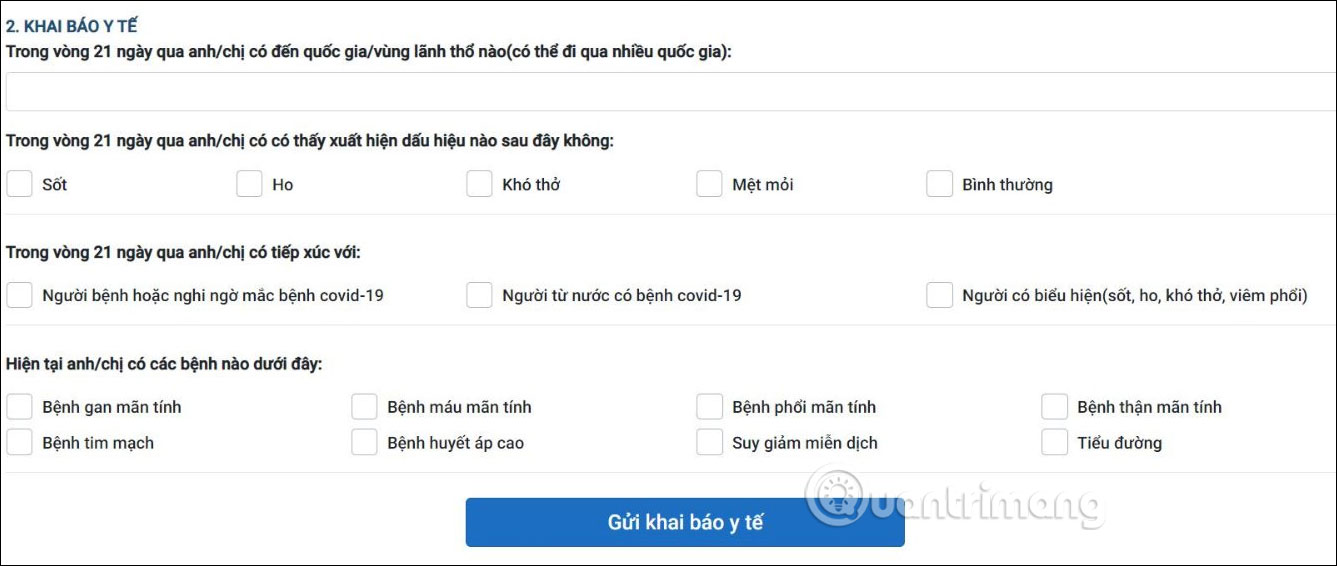The width and height of the screenshot is (1337, 566).
Task: Click the Gửi khai báo y tế button
Action: [x=685, y=522]
